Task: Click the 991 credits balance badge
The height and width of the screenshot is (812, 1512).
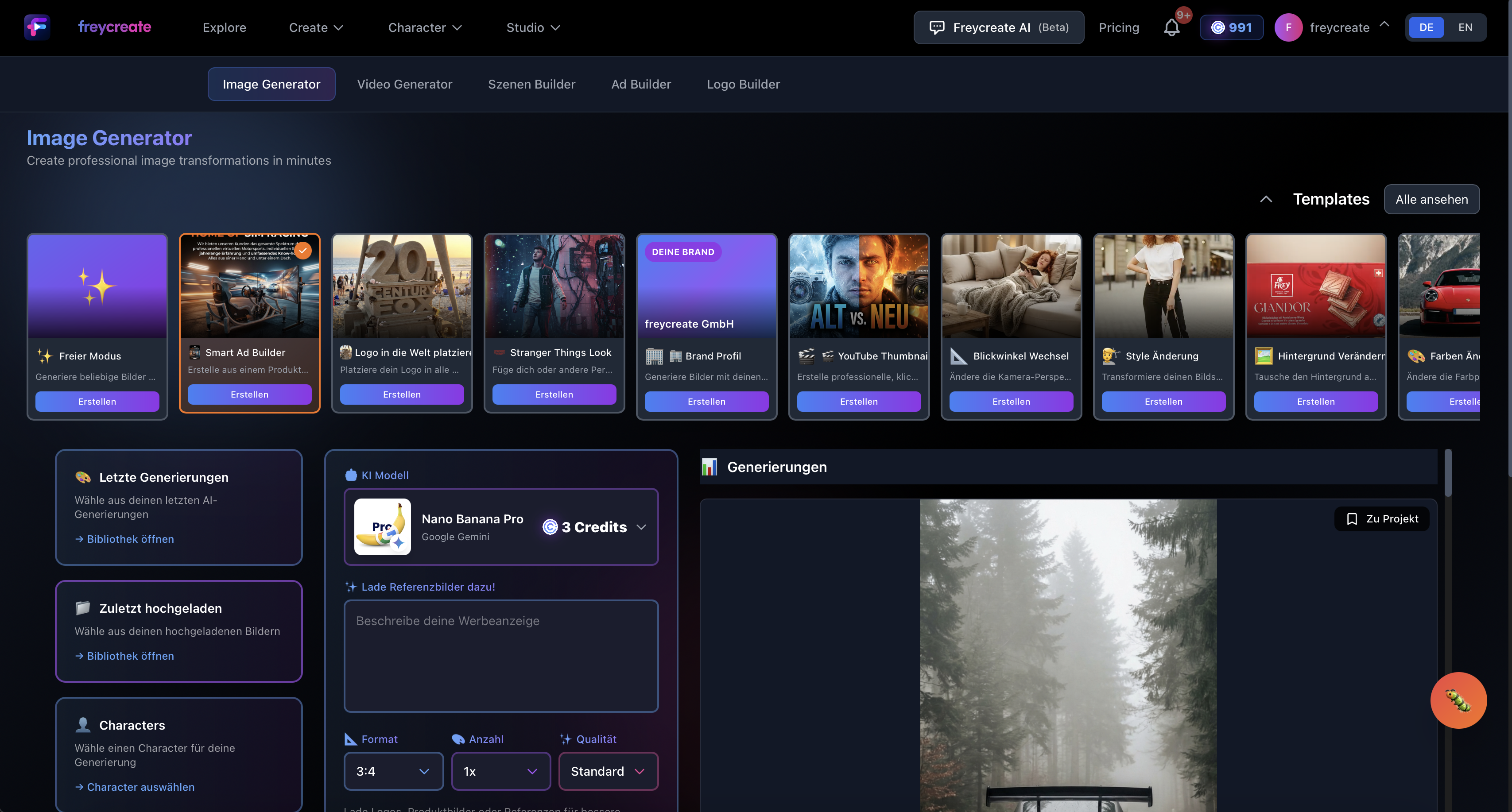Action: (x=1232, y=27)
